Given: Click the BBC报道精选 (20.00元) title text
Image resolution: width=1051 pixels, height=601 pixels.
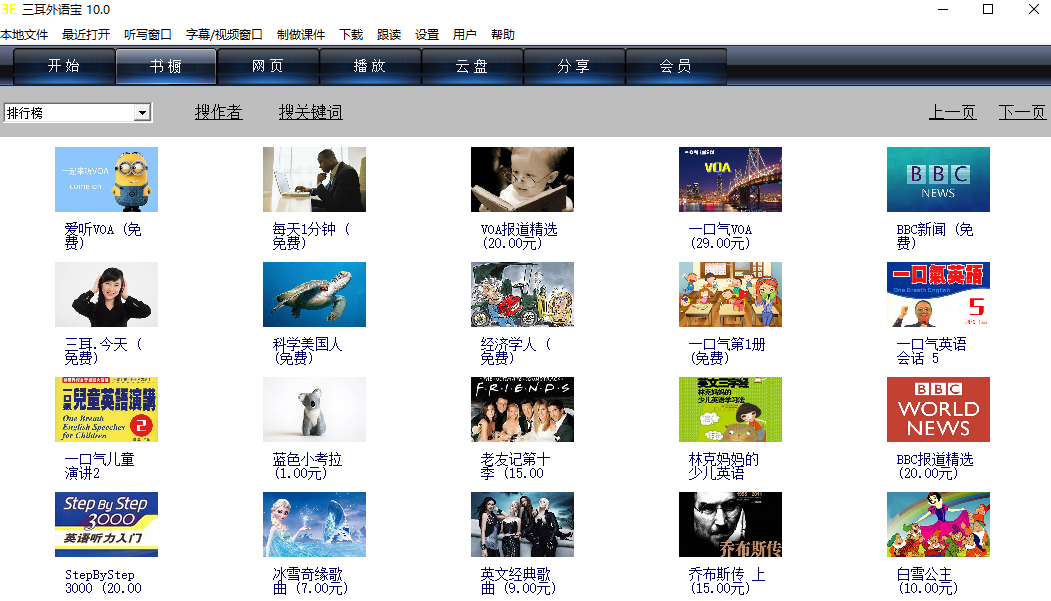Looking at the screenshot, I should 934,466.
